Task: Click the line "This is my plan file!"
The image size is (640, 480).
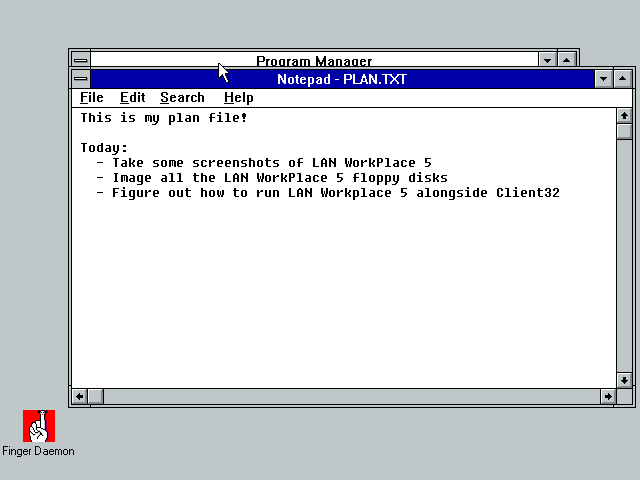Action: click(164, 118)
